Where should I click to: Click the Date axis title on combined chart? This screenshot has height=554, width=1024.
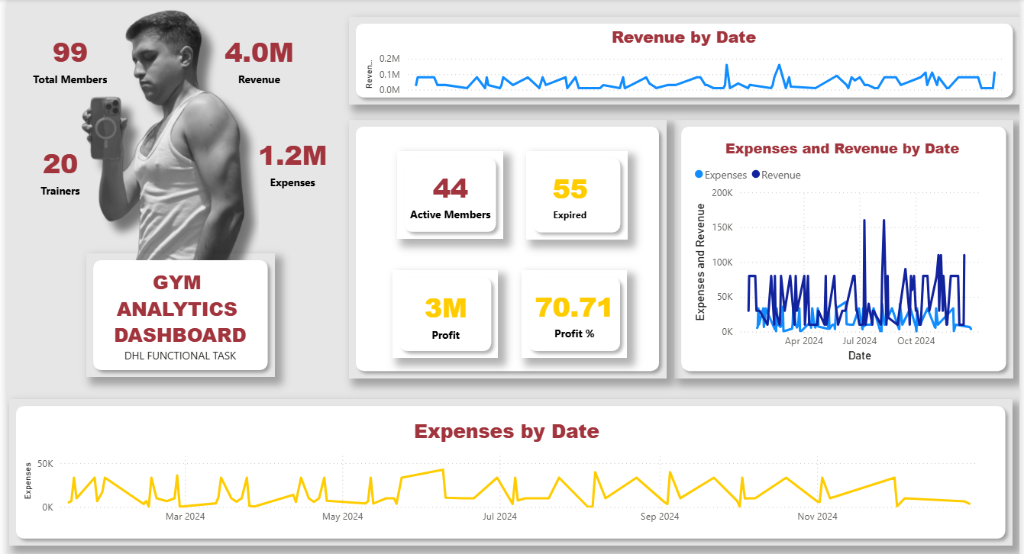coord(859,355)
